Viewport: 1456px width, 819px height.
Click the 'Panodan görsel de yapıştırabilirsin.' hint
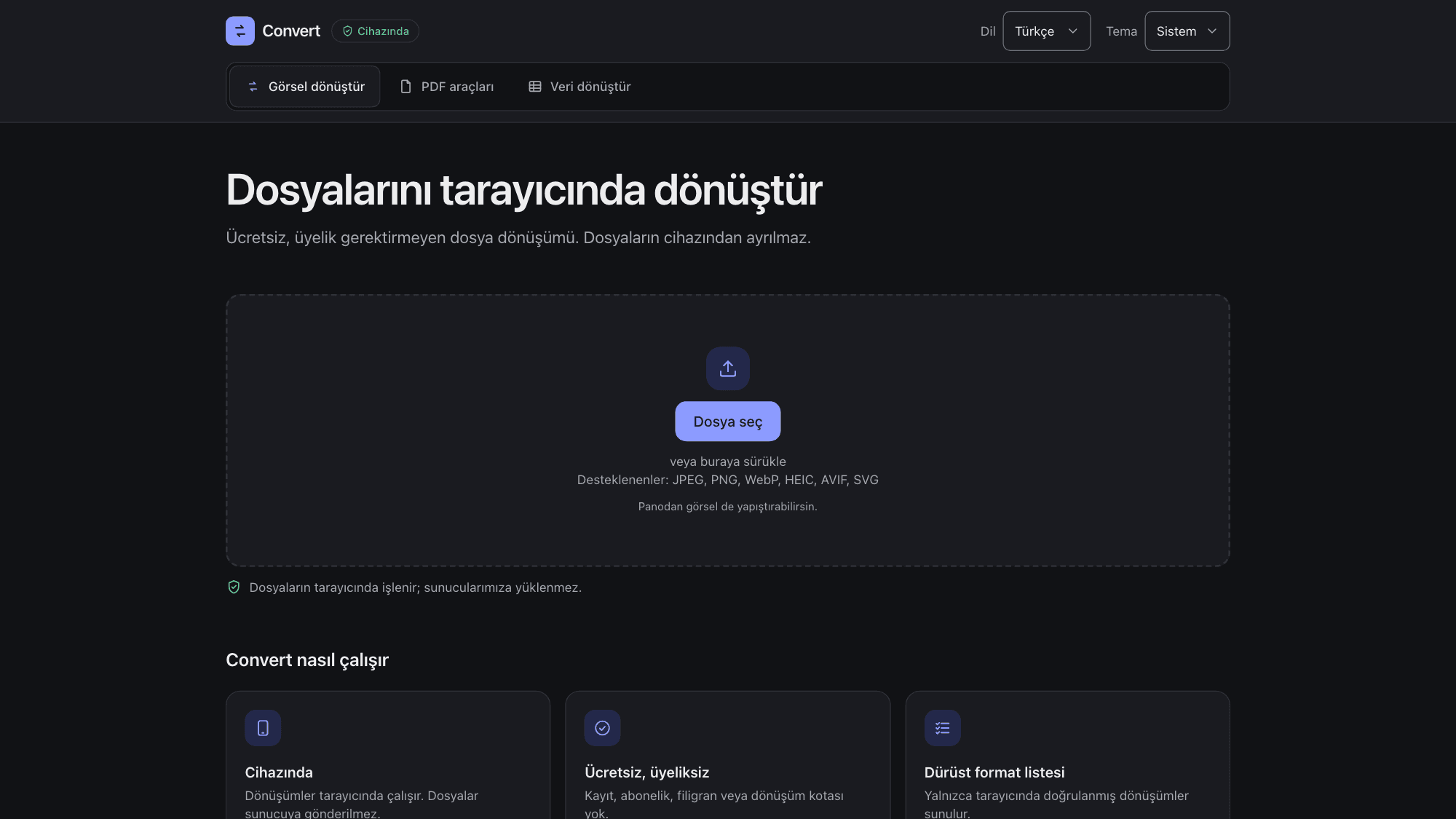pos(727,507)
